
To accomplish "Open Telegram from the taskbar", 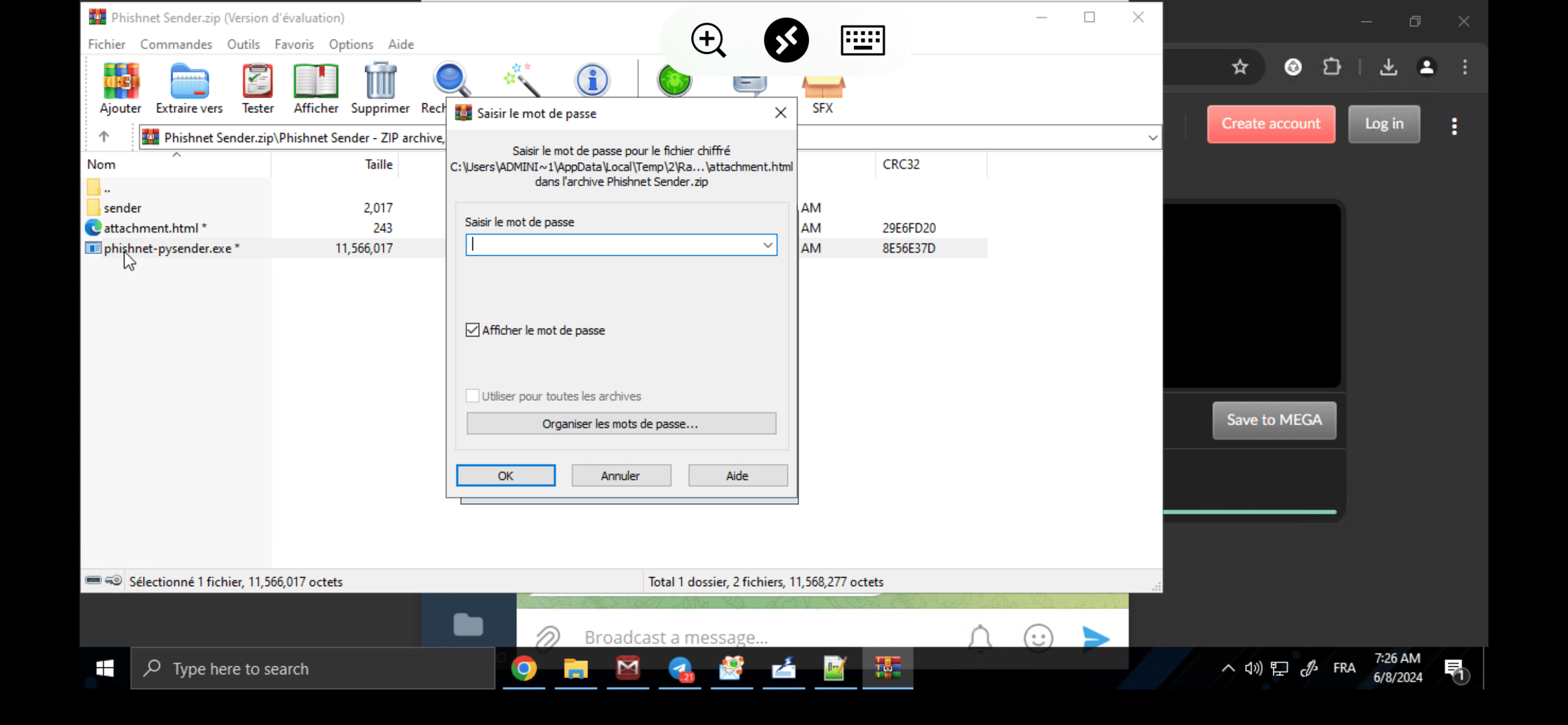I will click(680, 669).
